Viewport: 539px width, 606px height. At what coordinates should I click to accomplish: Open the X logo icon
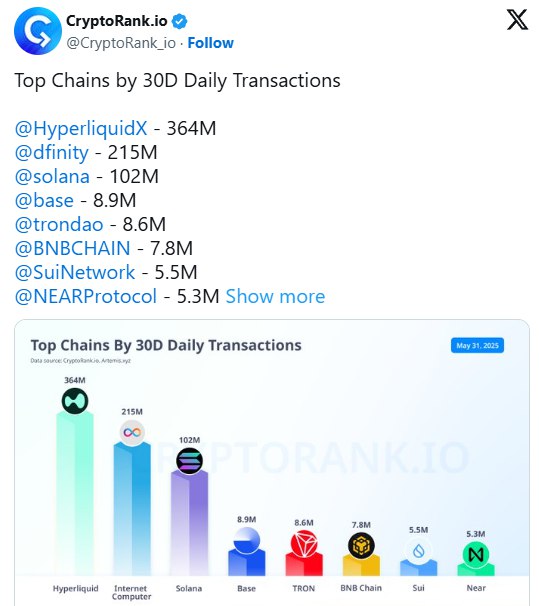coord(517,20)
